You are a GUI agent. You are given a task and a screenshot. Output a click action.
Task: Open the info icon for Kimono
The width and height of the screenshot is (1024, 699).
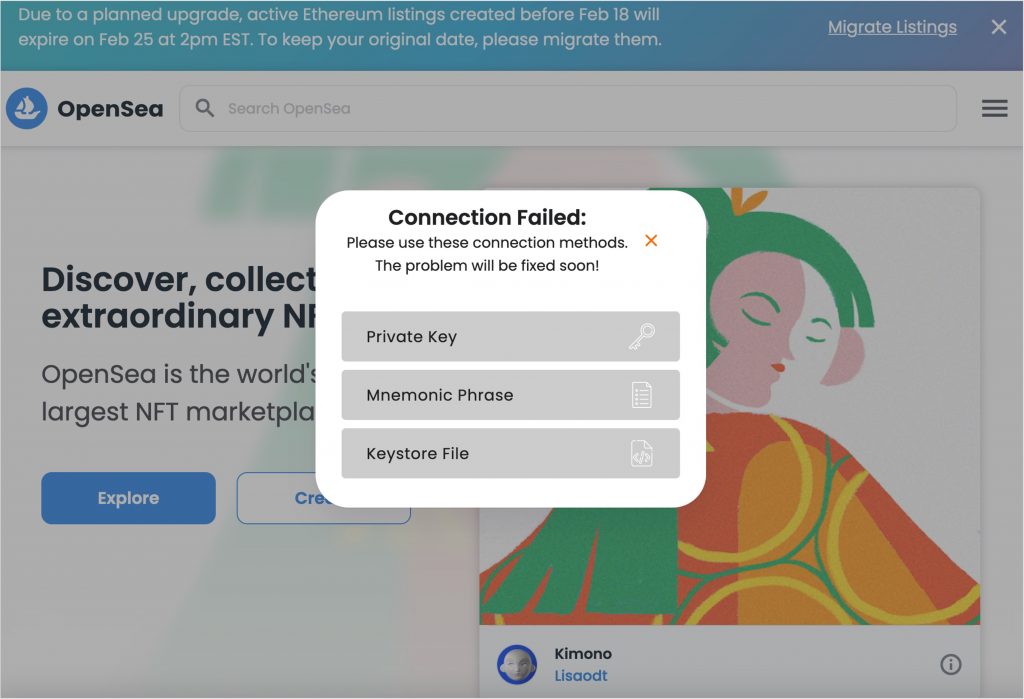950,664
